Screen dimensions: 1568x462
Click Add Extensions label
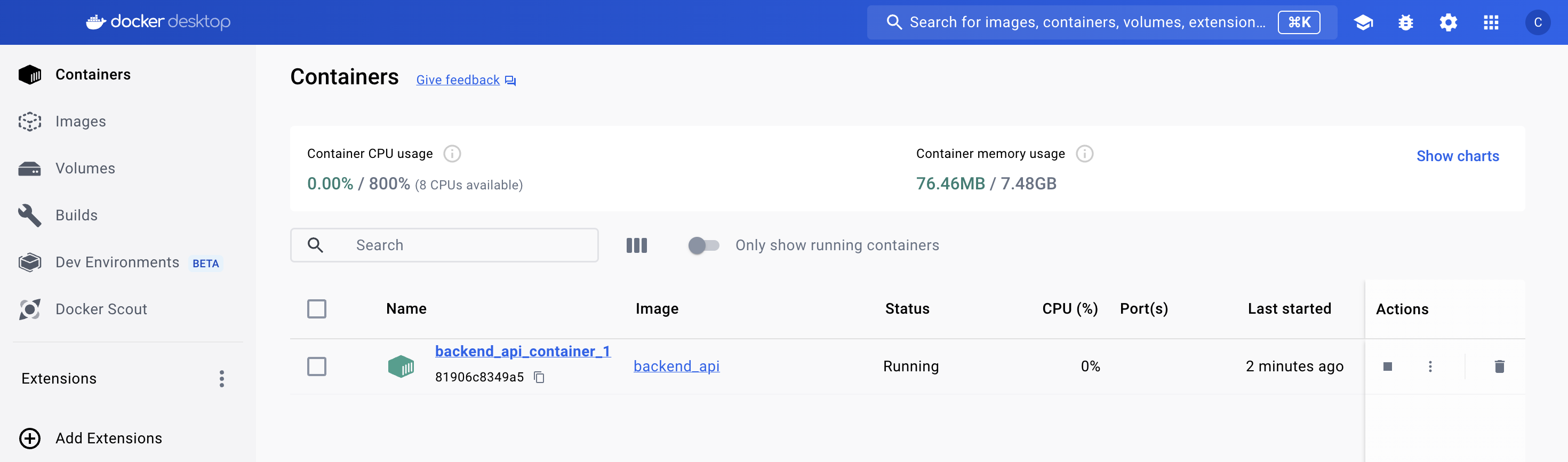(x=108, y=439)
